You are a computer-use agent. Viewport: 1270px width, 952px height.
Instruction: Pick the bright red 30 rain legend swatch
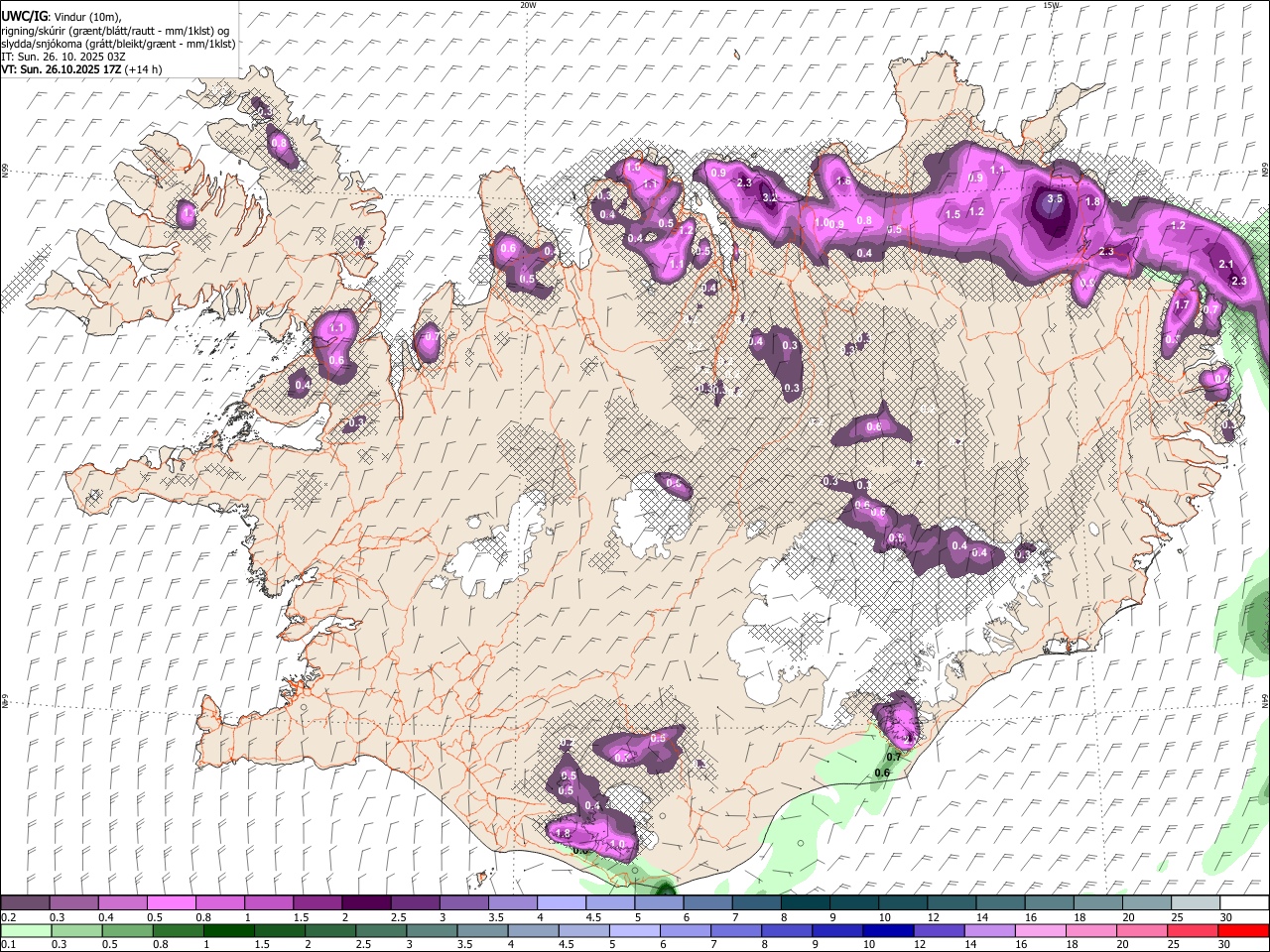tap(1243, 930)
